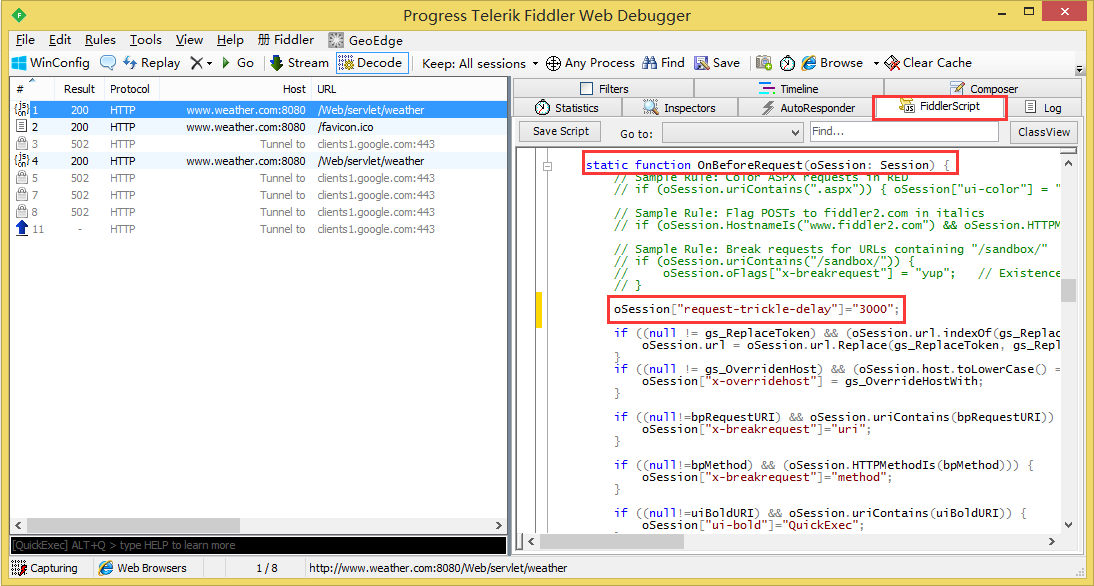Click Web Browsers process filter status
This screenshot has height=586, width=1094.
point(143,568)
